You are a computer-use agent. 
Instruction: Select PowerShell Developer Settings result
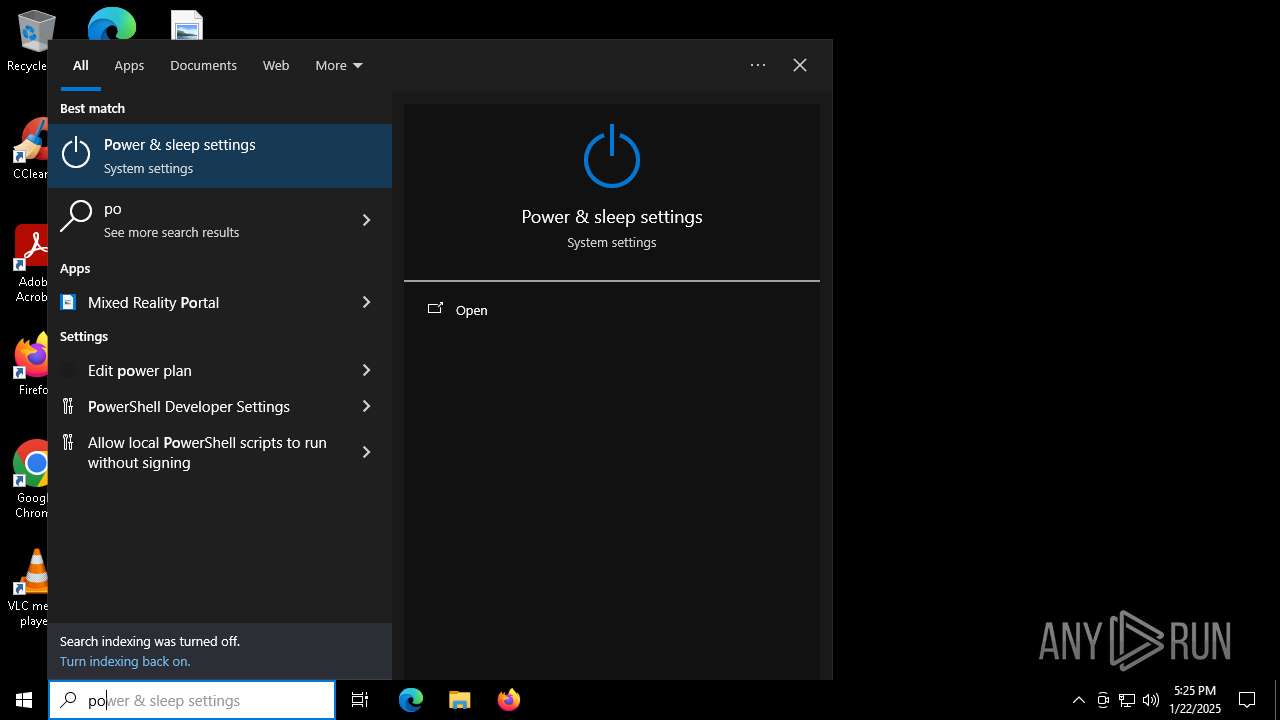220,406
